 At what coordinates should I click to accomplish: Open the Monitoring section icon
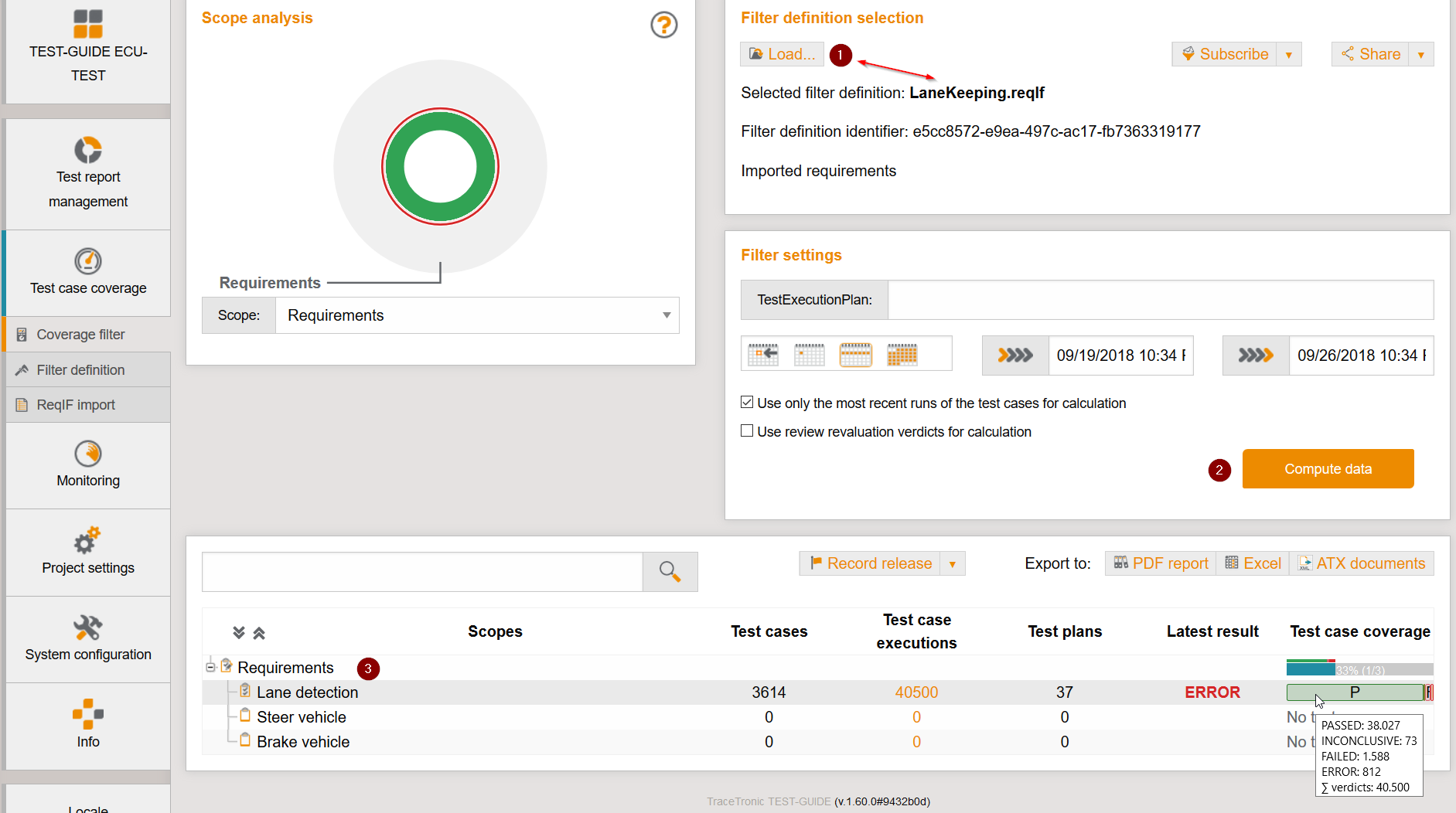(x=88, y=454)
